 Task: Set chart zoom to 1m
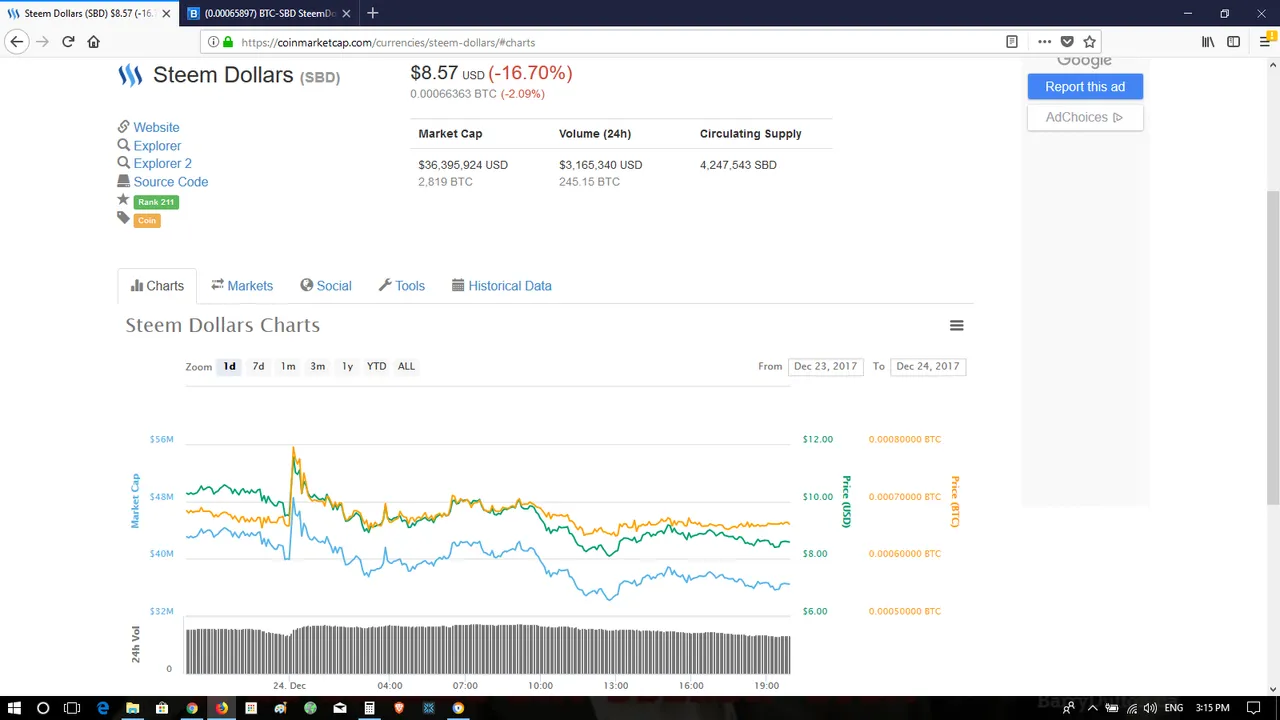(288, 366)
